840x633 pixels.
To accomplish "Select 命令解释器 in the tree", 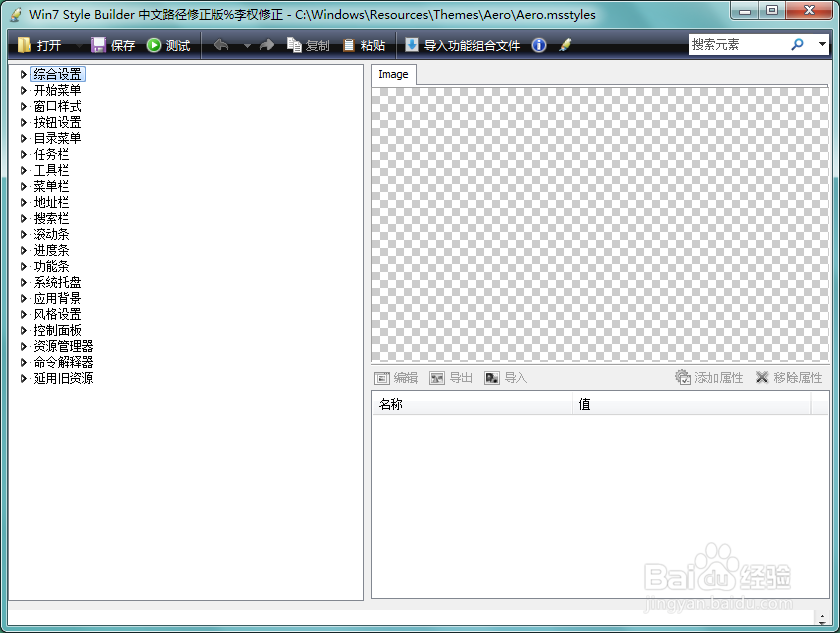I will click(63, 363).
